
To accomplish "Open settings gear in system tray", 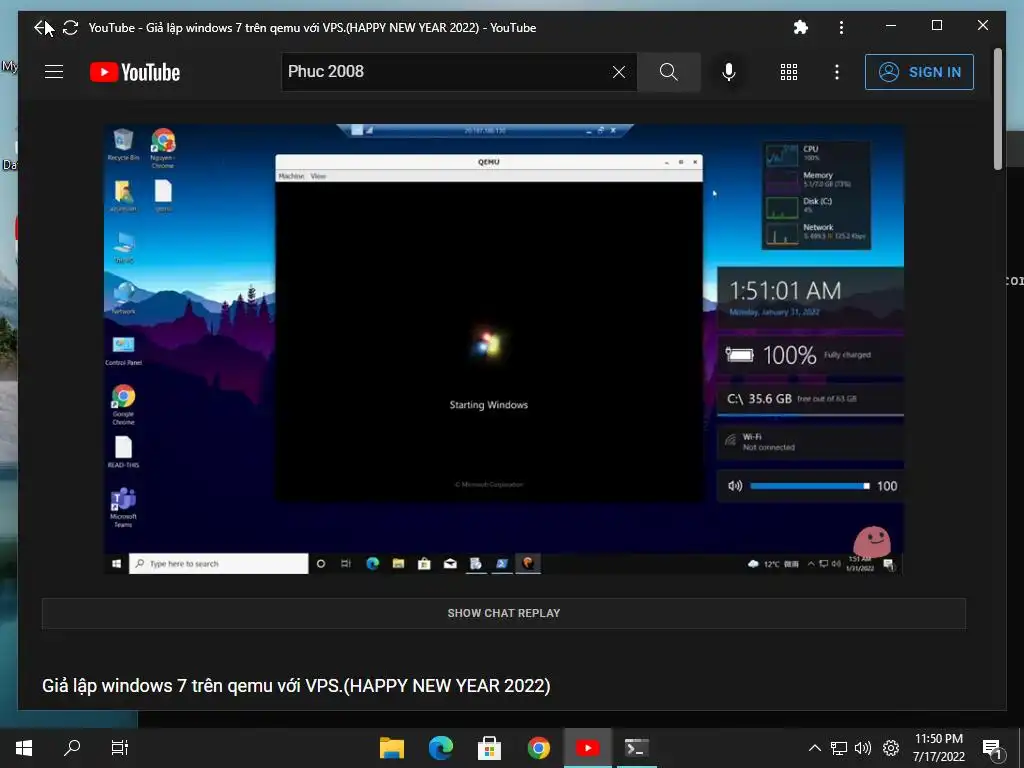I will coord(891,748).
